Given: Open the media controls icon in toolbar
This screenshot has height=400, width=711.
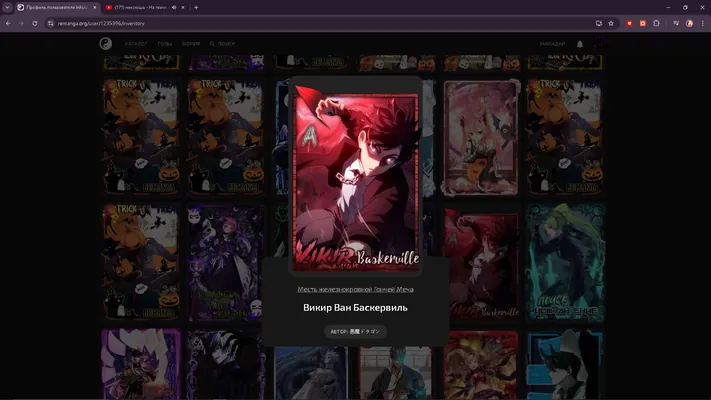Looking at the screenshot, I should click(676, 23).
